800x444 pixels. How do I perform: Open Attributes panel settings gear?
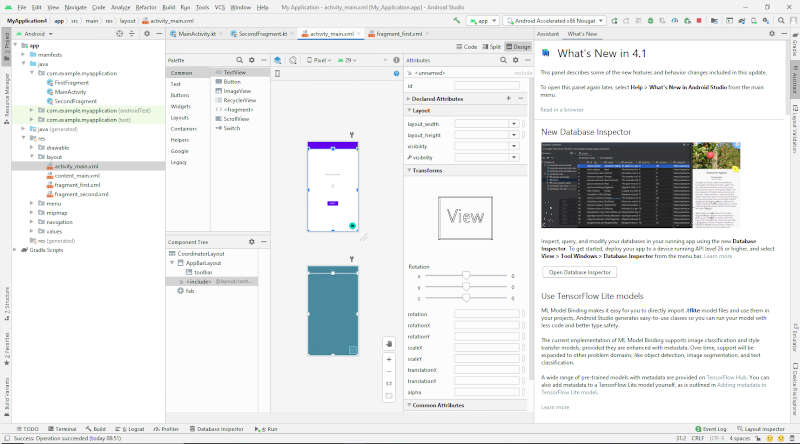point(516,60)
